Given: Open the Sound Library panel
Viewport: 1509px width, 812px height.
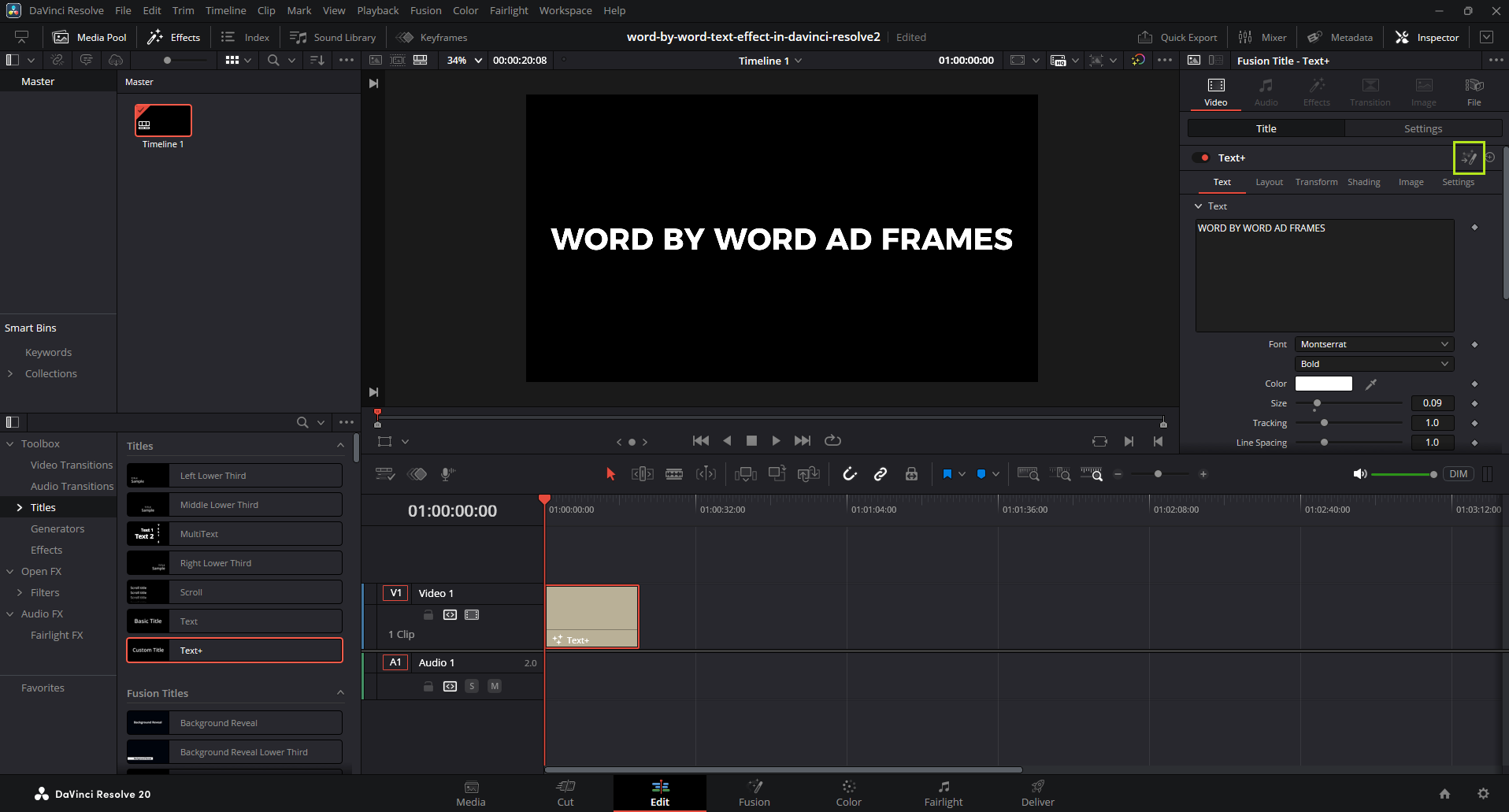Looking at the screenshot, I should 333,37.
